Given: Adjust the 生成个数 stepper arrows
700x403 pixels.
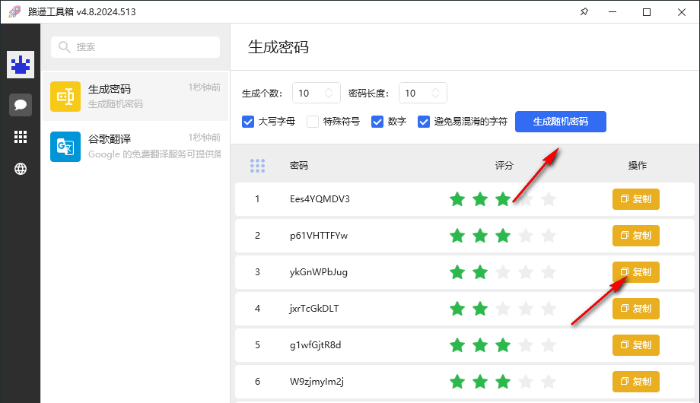Looking at the screenshot, I should (x=331, y=93).
